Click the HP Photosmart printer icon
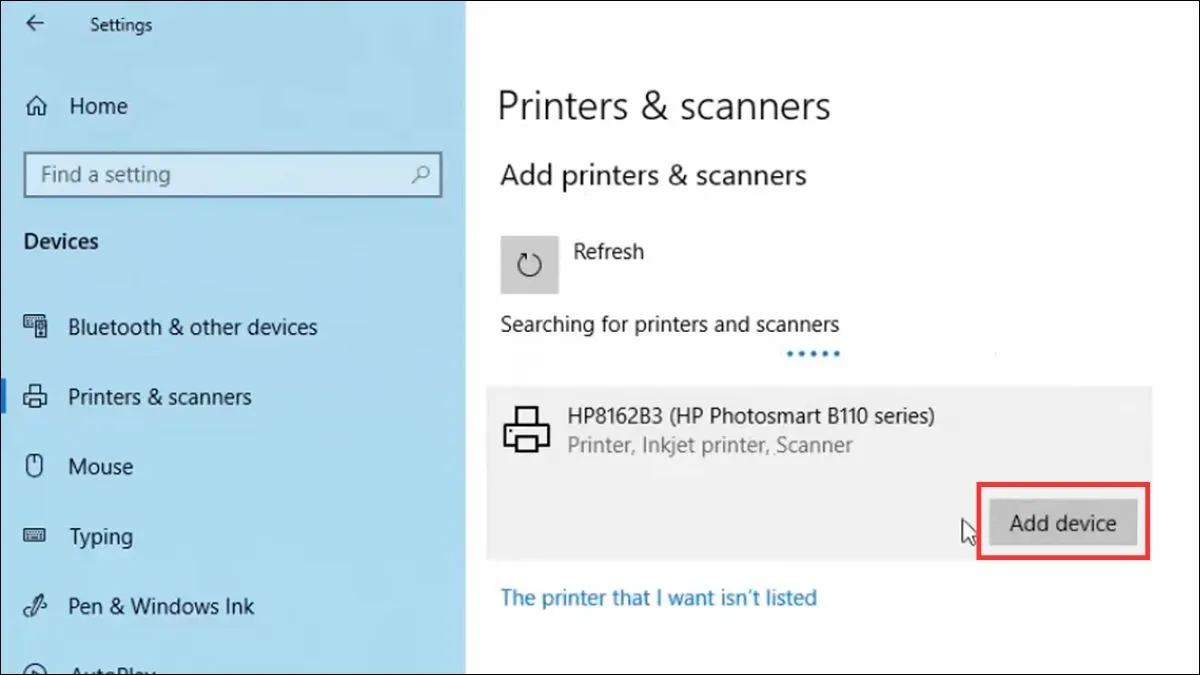This screenshot has height=675, width=1200. [x=526, y=429]
